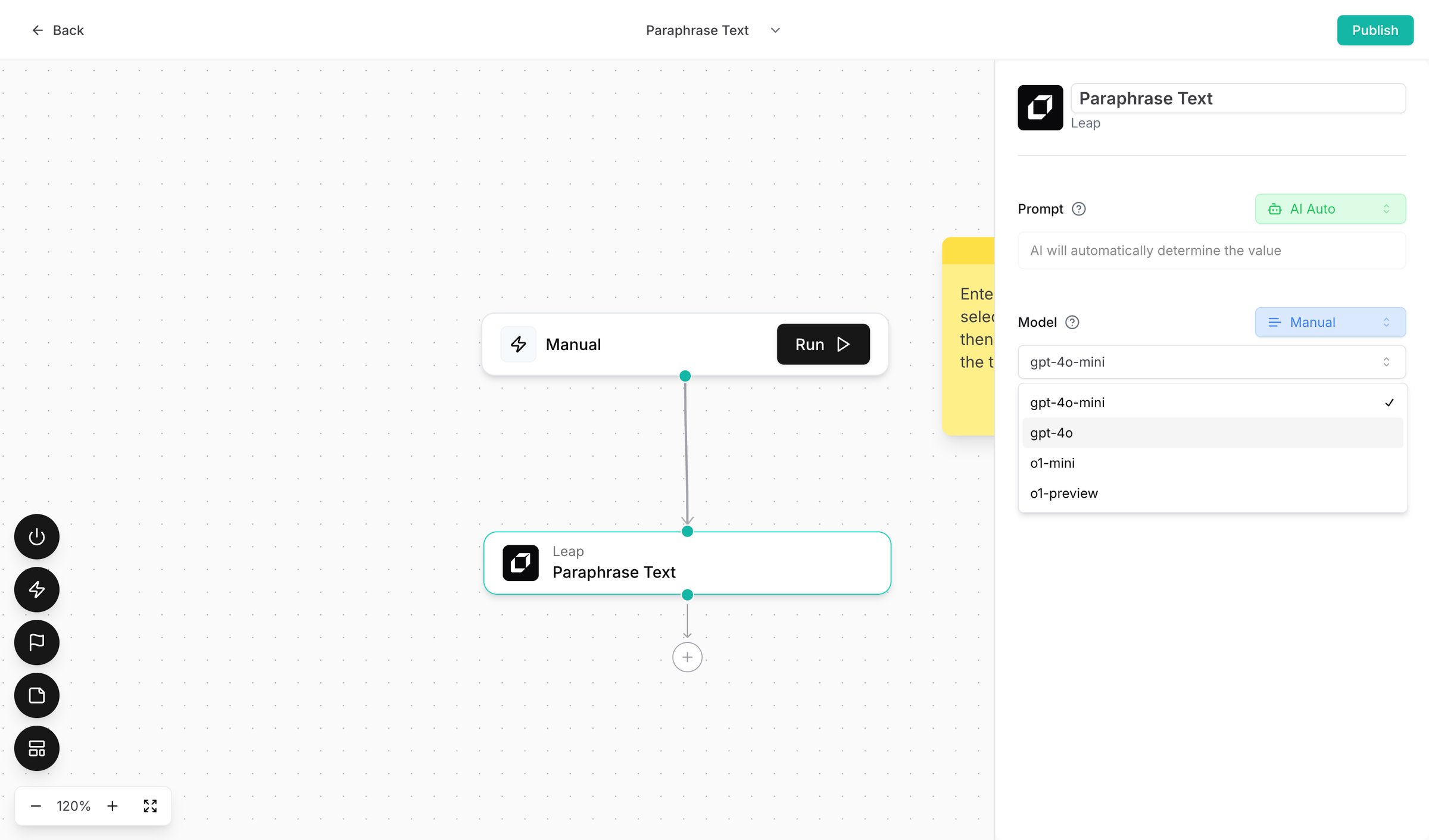Viewport: 1429px width, 840px height.
Task: Click the Prompt help question icon
Action: (1078, 209)
